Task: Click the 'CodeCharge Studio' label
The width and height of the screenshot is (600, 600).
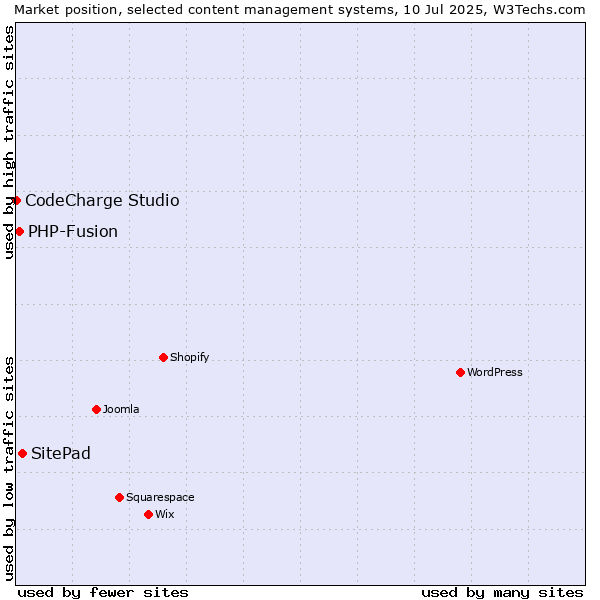Action: 102,201
